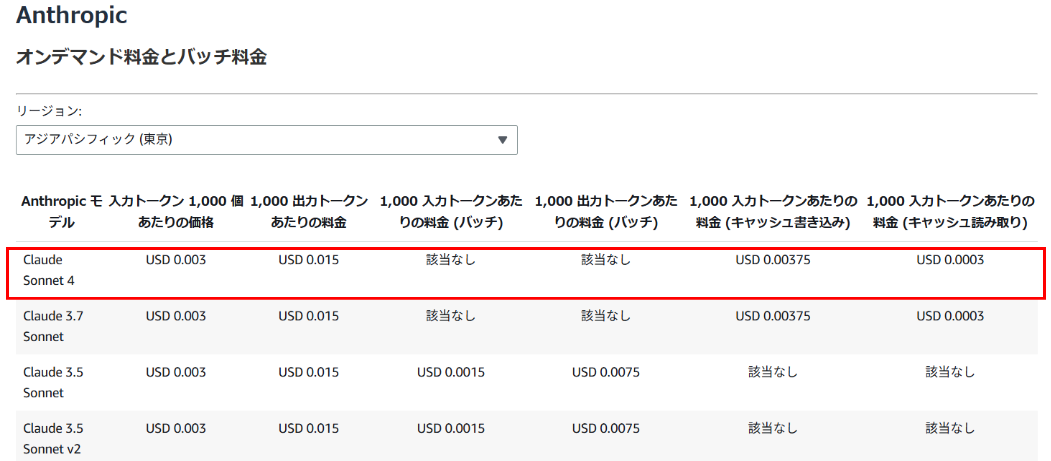Click the キャッシュ読み取り column header
The width and height of the screenshot is (1051, 461).
click(950, 212)
